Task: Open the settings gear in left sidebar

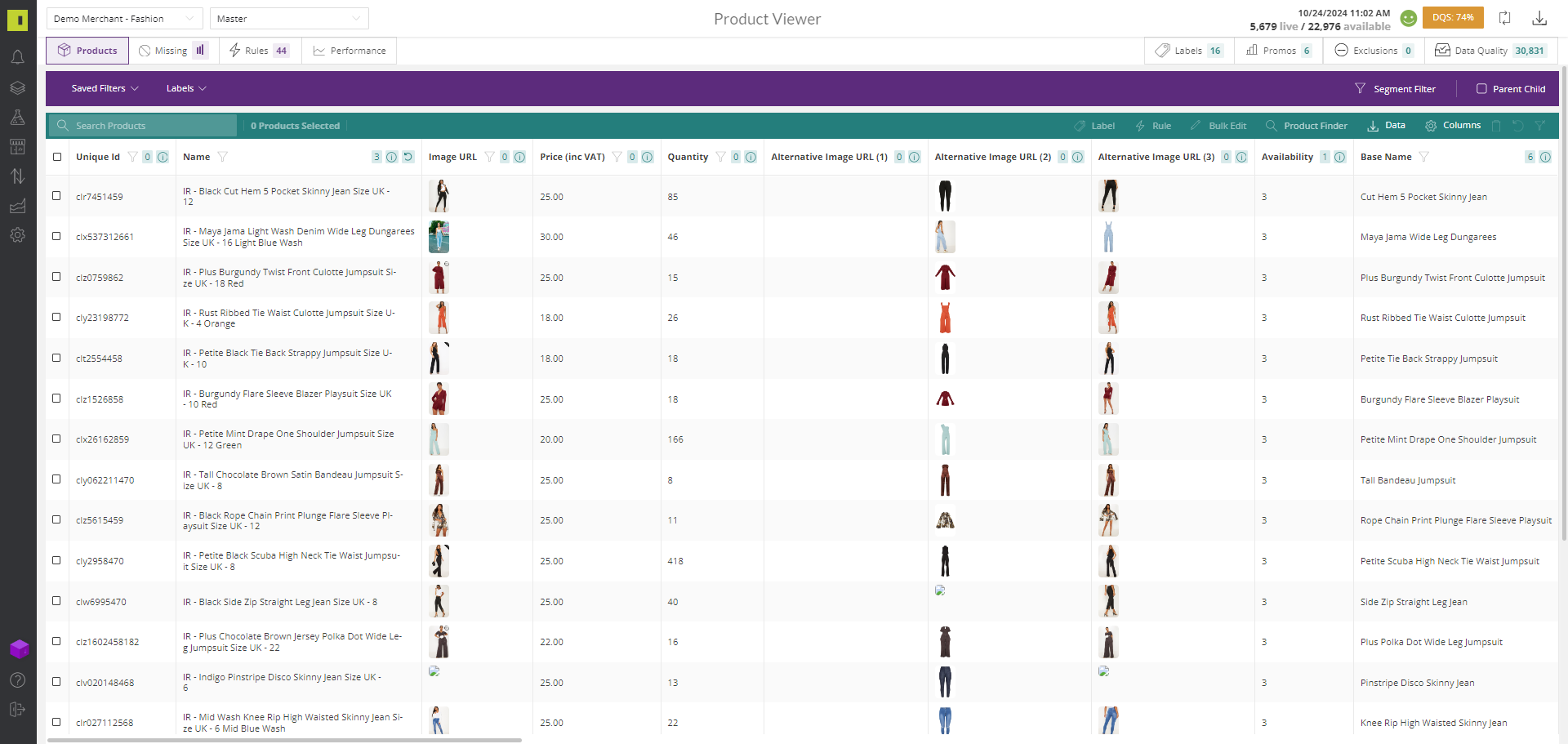Action: pos(17,235)
